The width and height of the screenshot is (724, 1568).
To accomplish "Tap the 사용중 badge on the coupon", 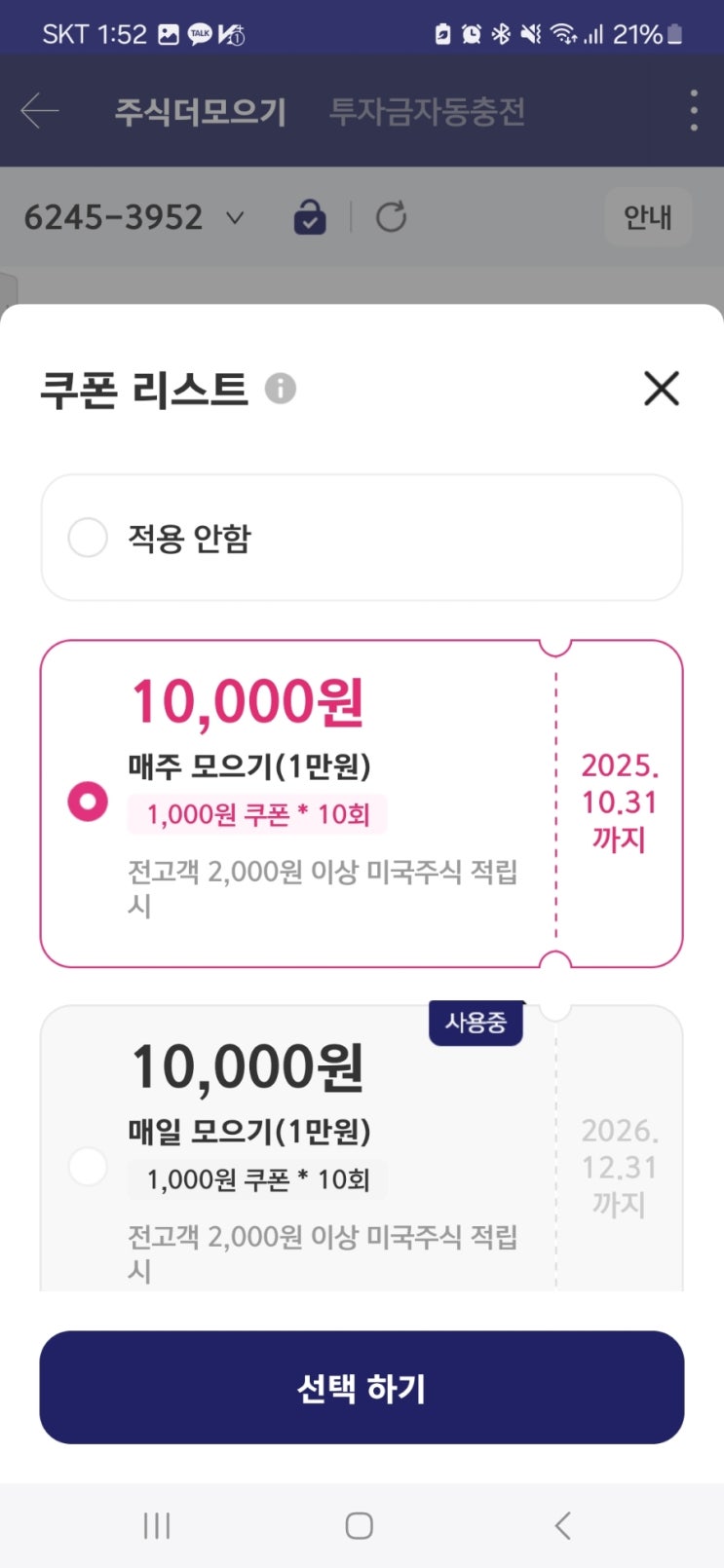I will 476,1023.
